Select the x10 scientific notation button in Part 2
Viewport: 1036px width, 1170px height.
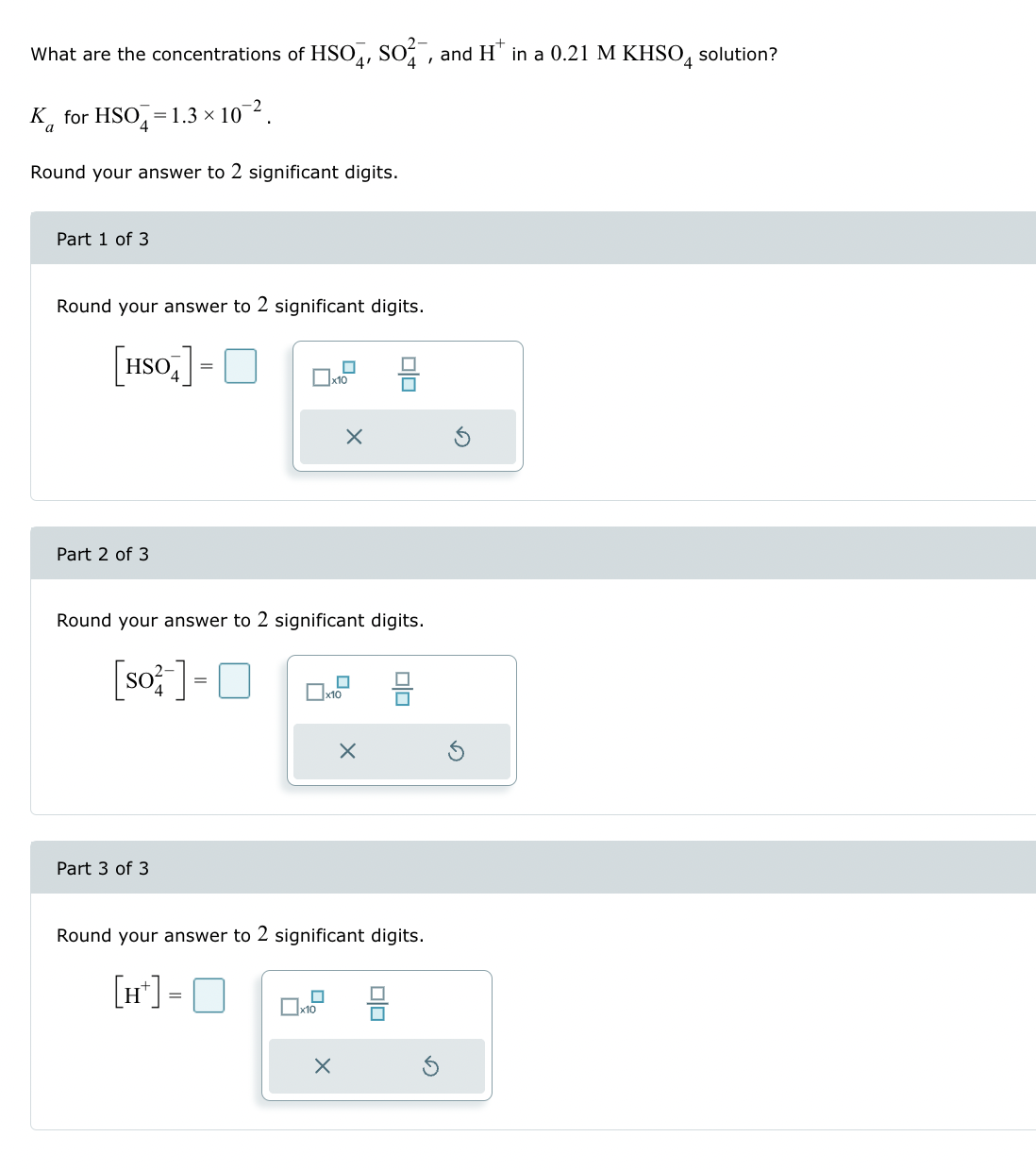(x=324, y=691)
